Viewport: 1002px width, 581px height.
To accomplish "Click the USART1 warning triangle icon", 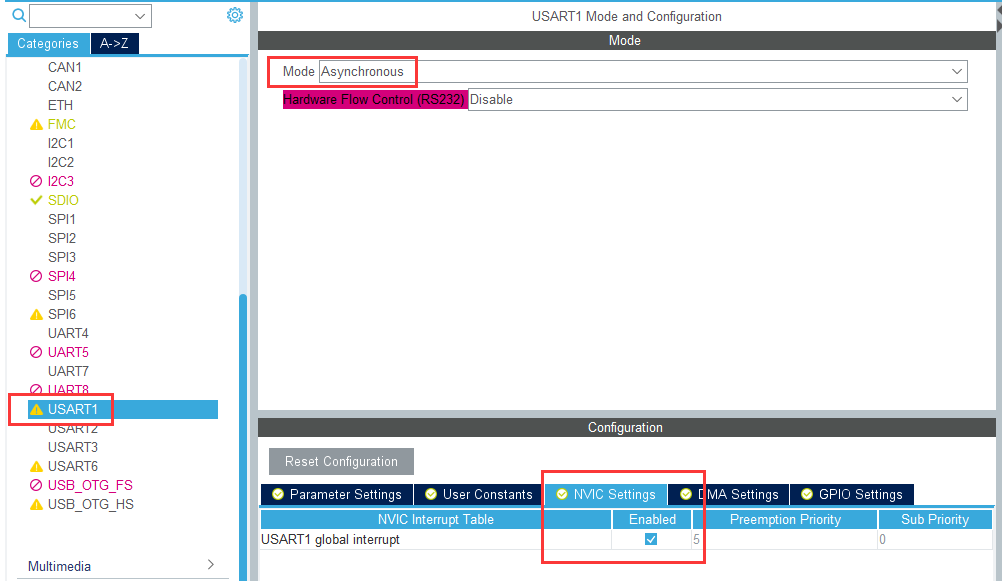I will [x=36, y=410].
